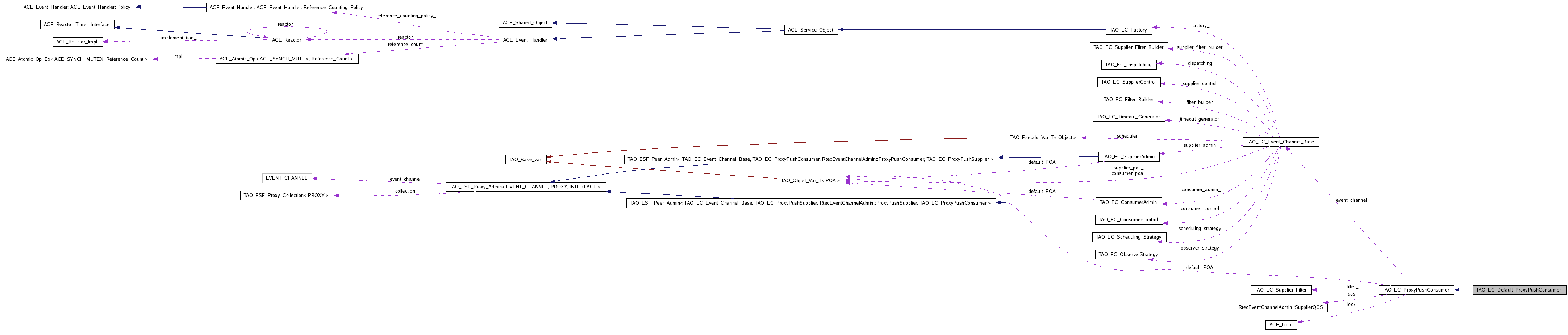Open the ACE_Event_Handler class node
The image size is (1568, 335).
[525, 40]
